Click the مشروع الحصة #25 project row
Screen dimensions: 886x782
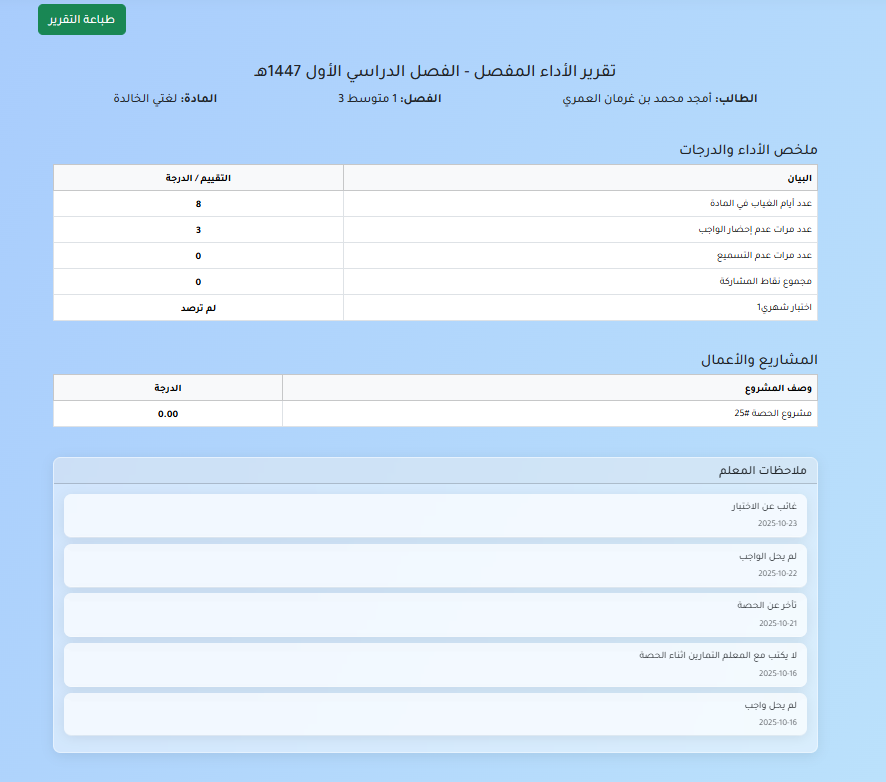tap(773, 414)
